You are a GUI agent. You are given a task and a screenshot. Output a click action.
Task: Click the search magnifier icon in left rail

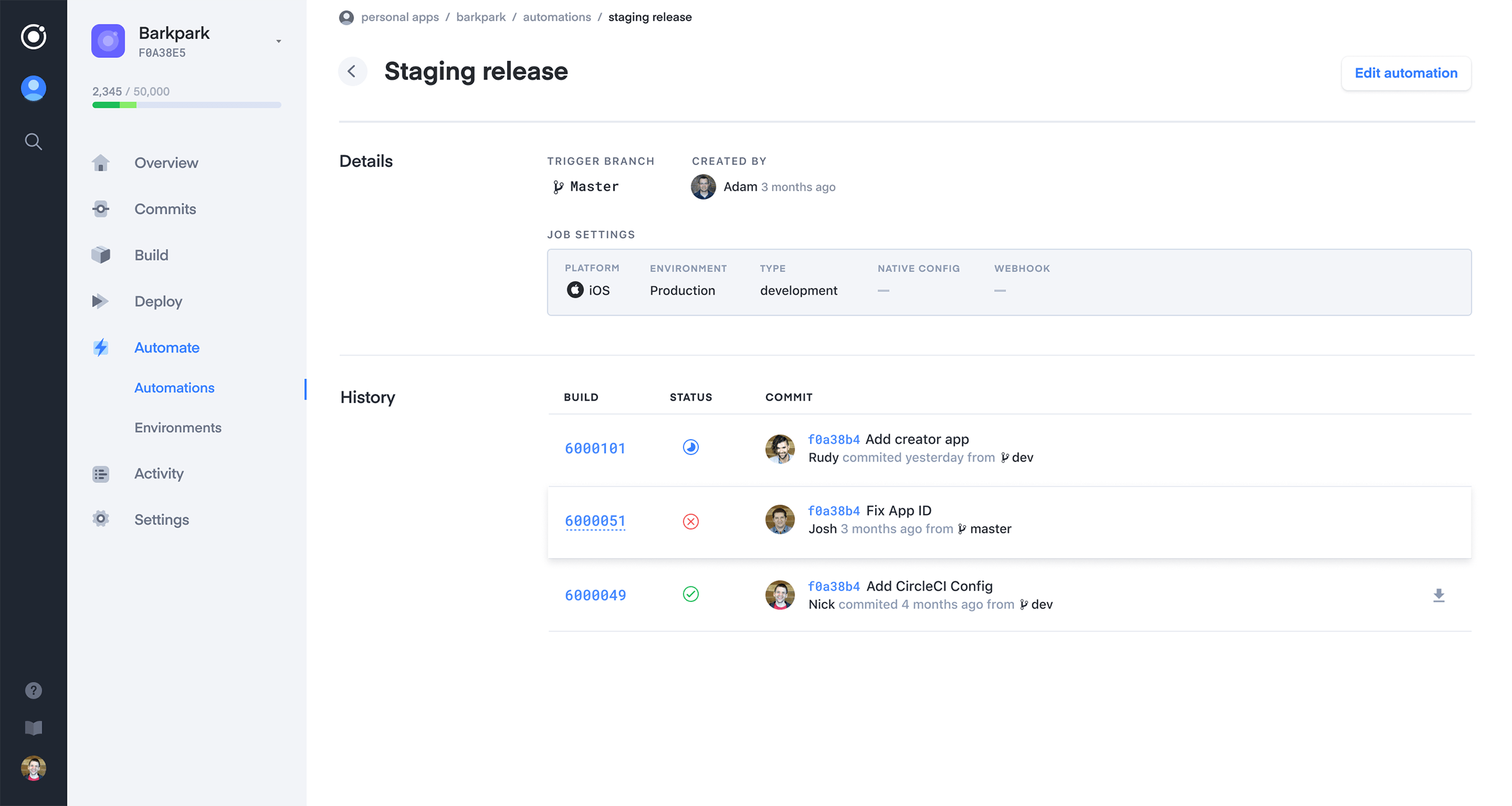(x=33, y=142)
